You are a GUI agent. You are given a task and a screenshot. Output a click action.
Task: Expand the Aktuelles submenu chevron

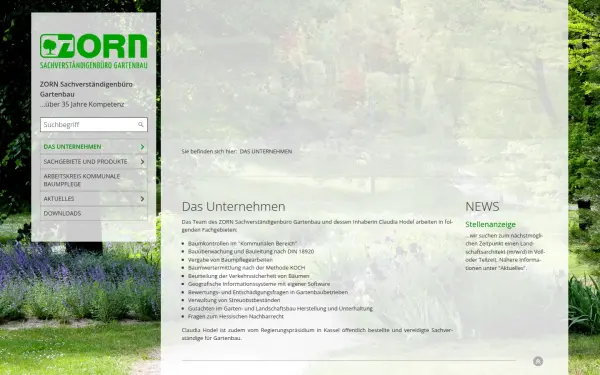tap(142, 199)
